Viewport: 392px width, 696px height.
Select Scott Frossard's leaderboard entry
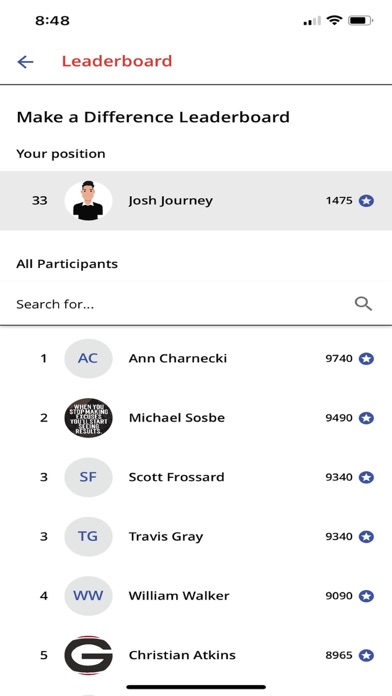point(196,477)
